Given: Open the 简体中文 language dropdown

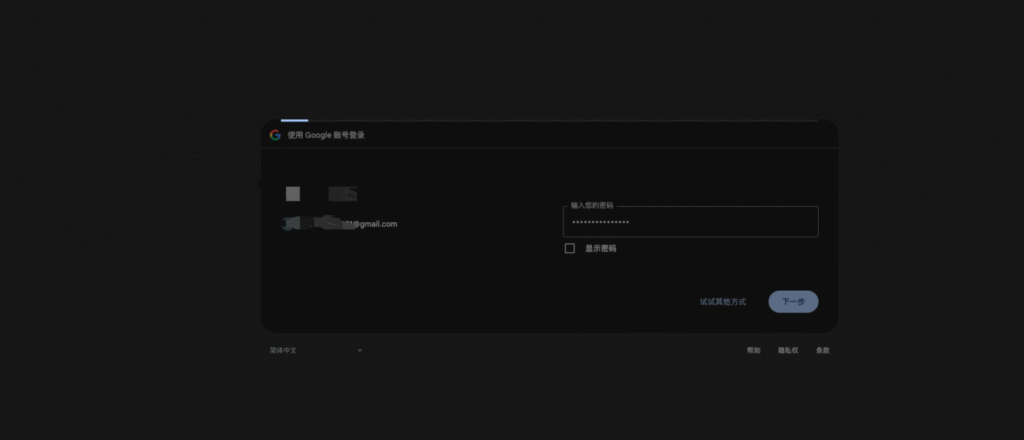Looking at the screenshot, I should pos(315,351).
